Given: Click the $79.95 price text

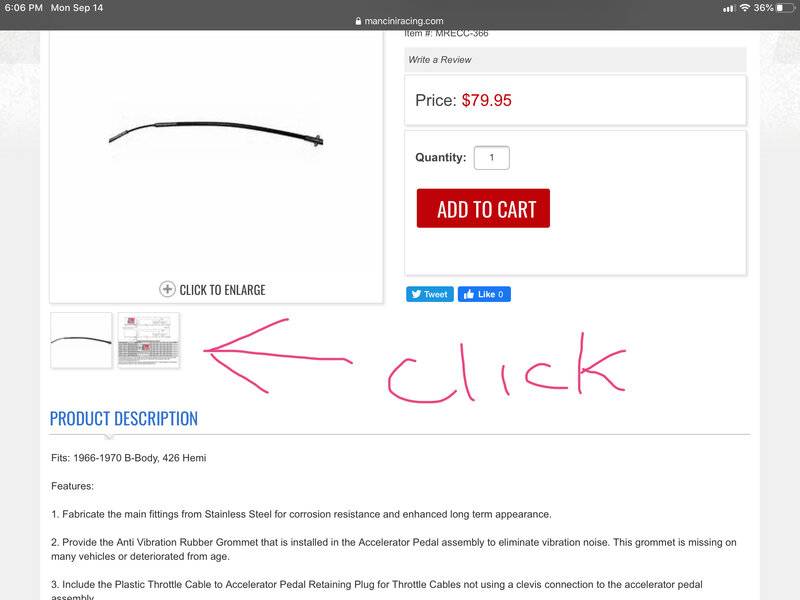Looking at the screenshot, I should tap(486, 100).
